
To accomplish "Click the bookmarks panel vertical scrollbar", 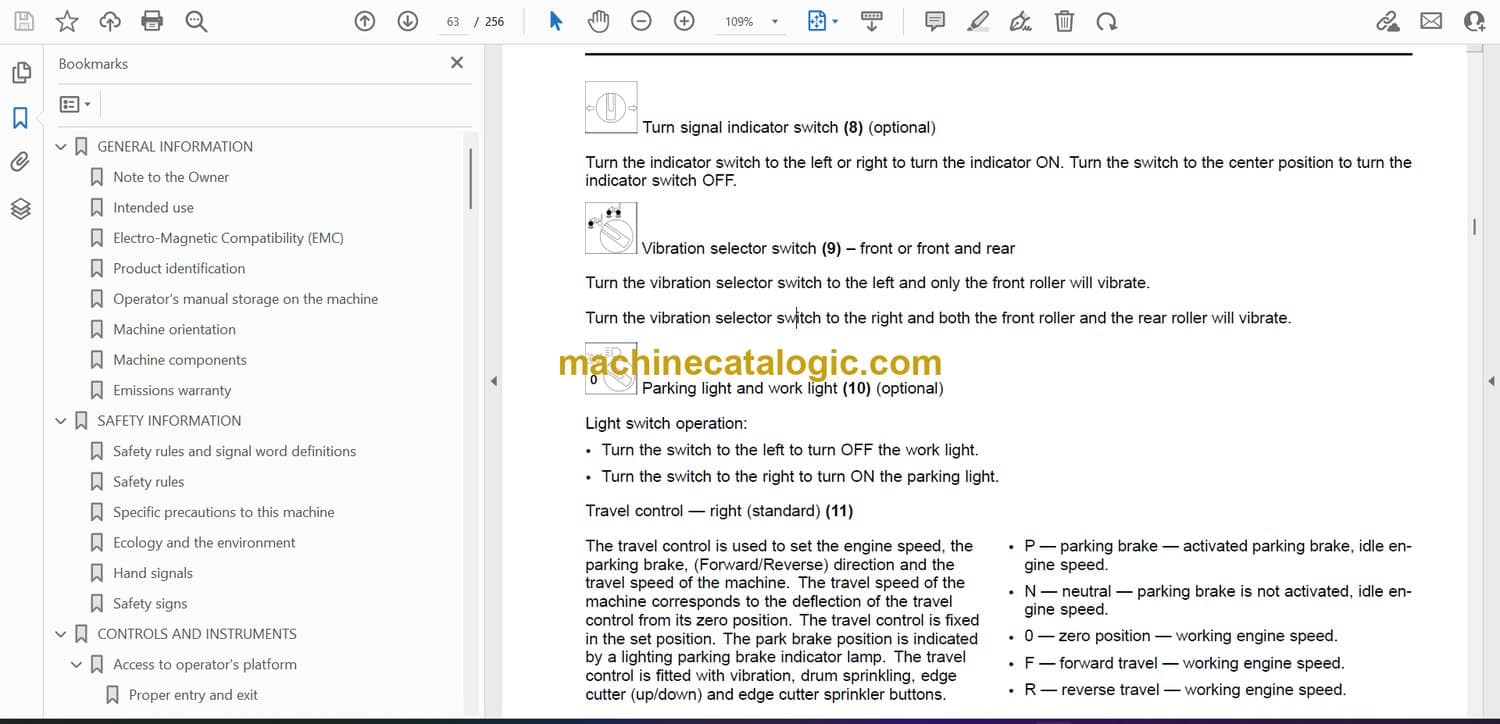I will pos(470,177).
